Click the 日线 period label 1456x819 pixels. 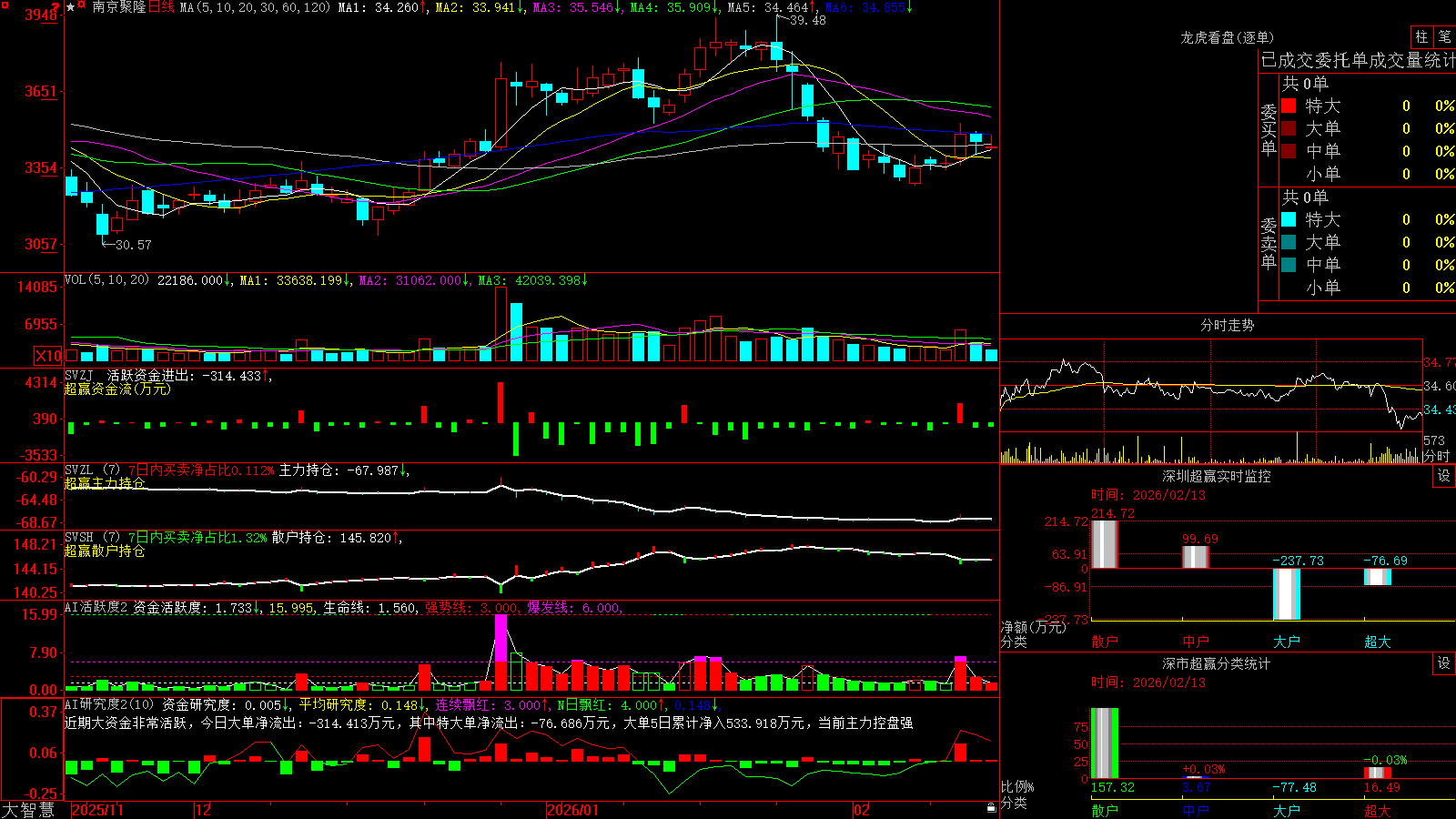coord(161,7)
